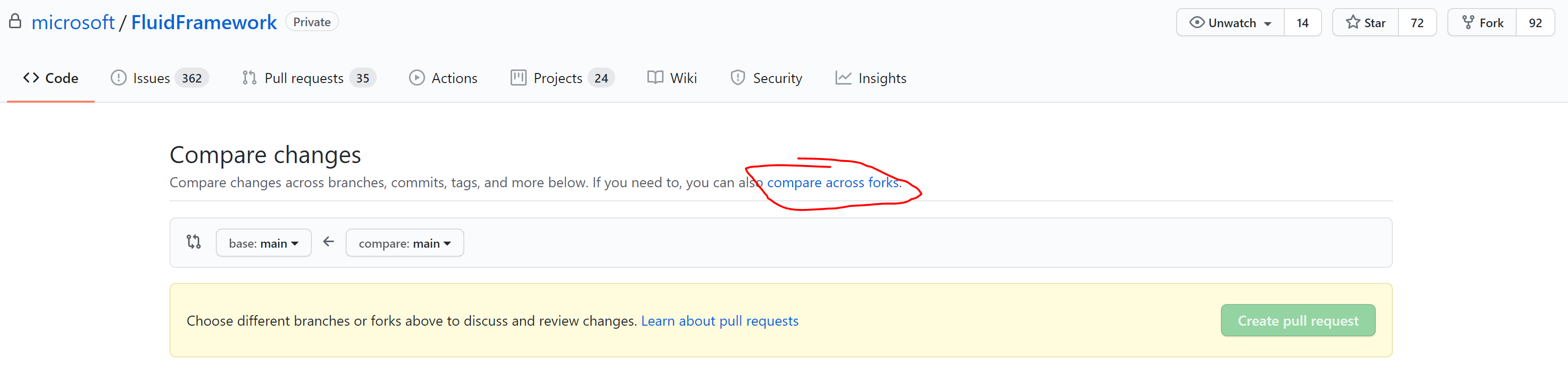Screen dimensions: 1568x374
Task: Click the compare across forks link
Action: click(832, 182)
